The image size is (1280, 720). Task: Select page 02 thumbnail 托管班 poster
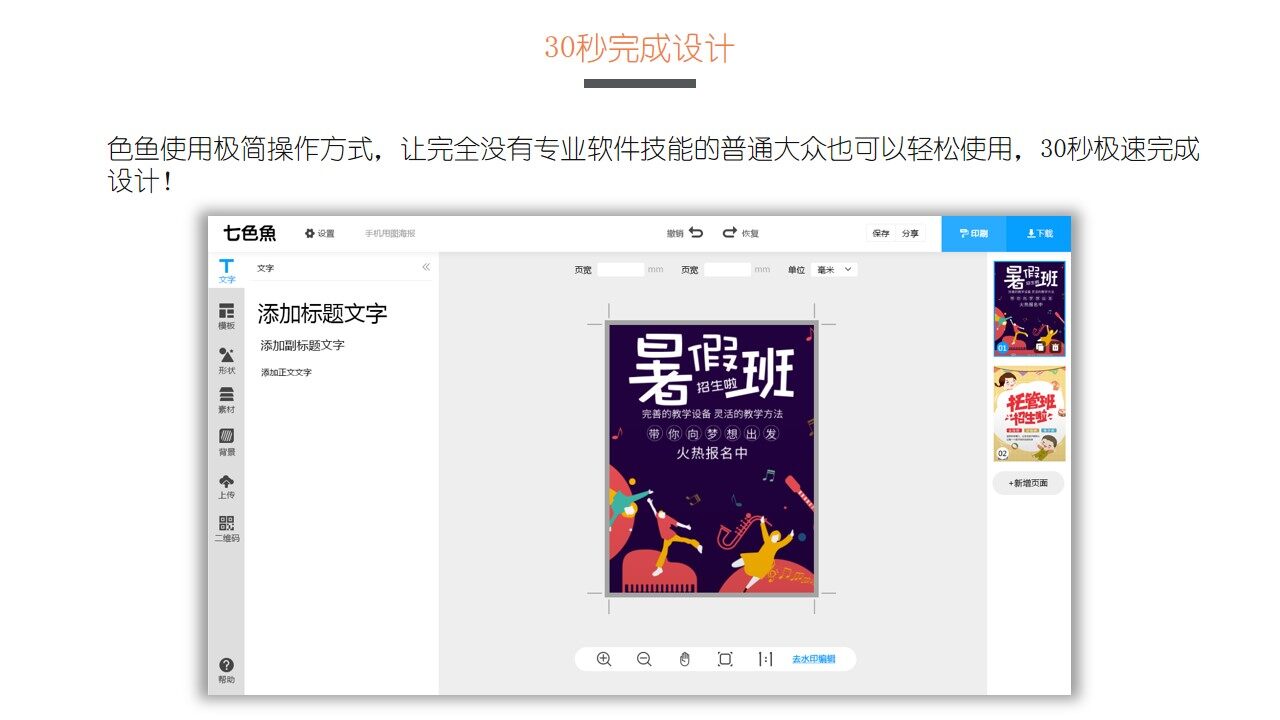[x=1029, y=413]
